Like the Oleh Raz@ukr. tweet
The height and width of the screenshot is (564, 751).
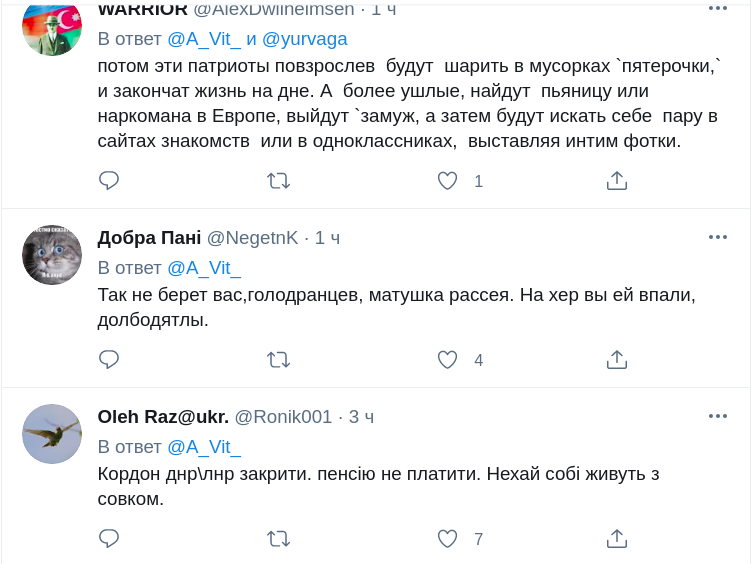tap(448, 539)
